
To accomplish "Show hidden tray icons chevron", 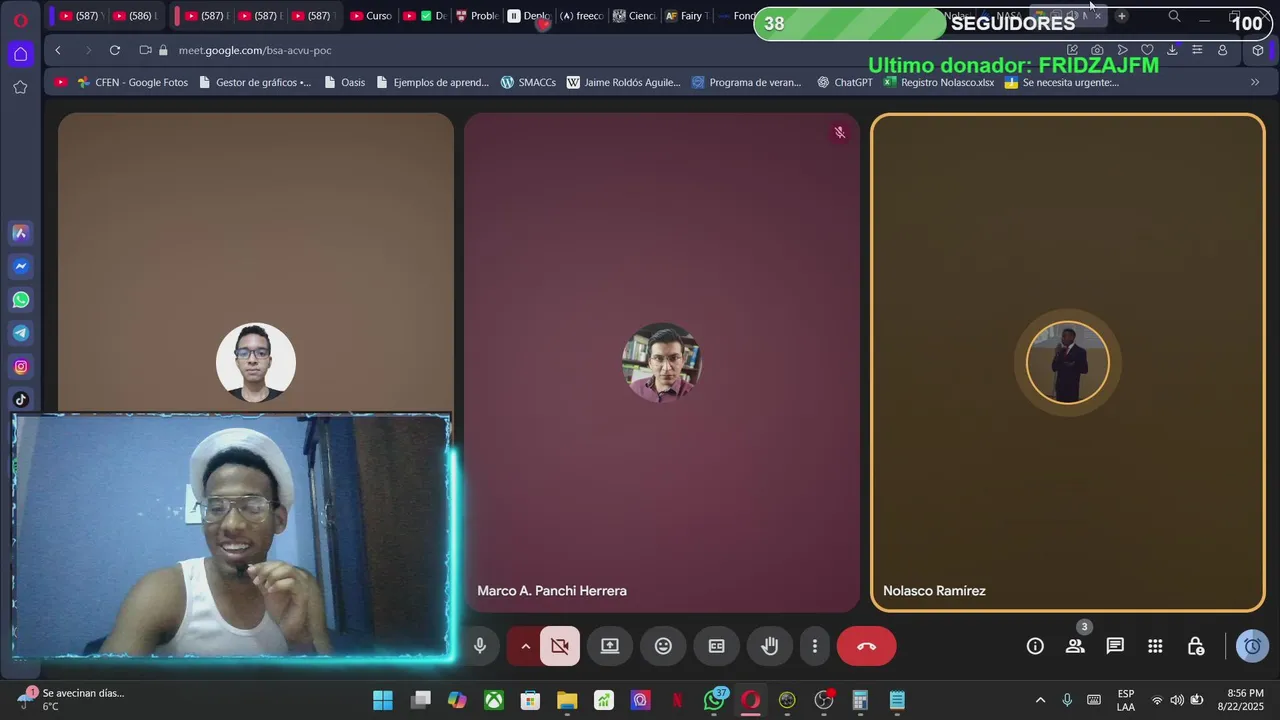I will [1040, 700].
